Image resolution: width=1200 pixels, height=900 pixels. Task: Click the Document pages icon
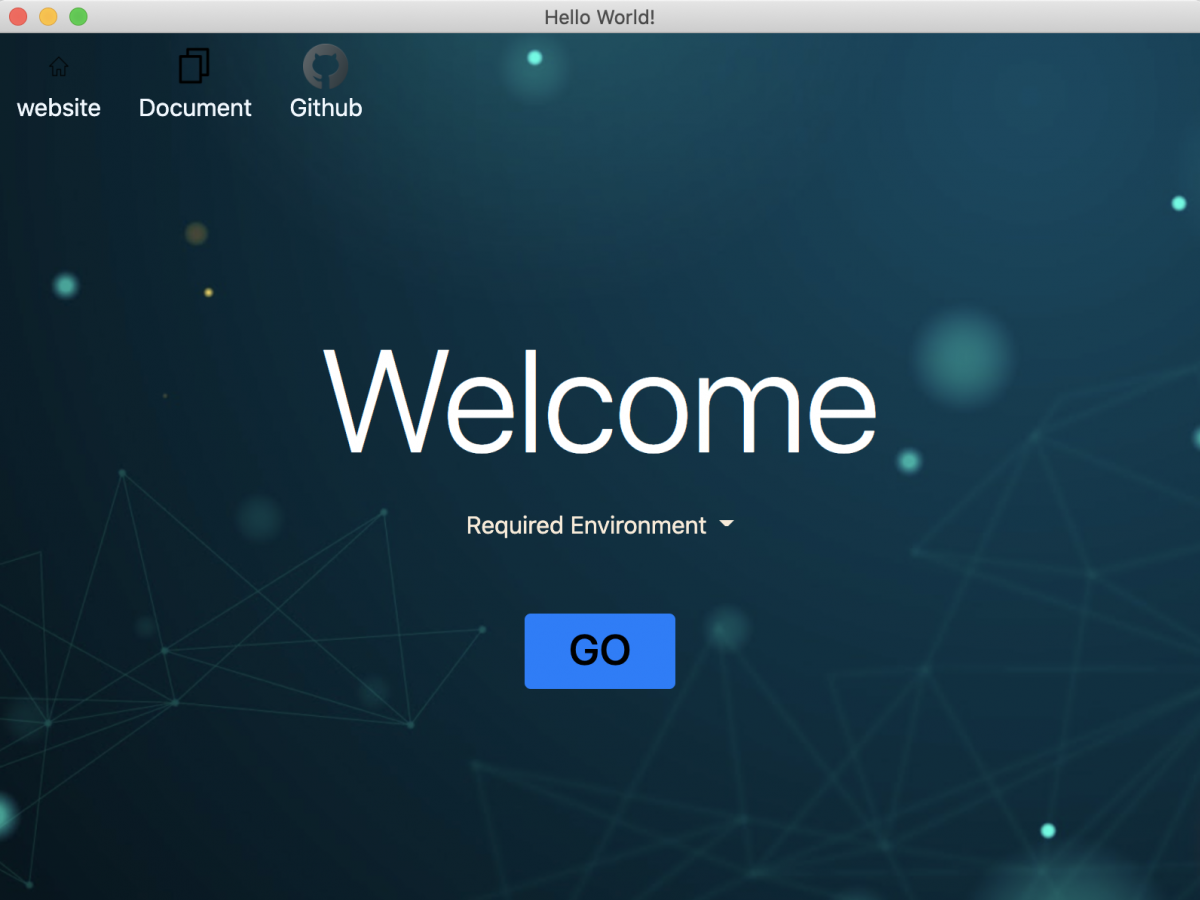(x=194, y=66)
